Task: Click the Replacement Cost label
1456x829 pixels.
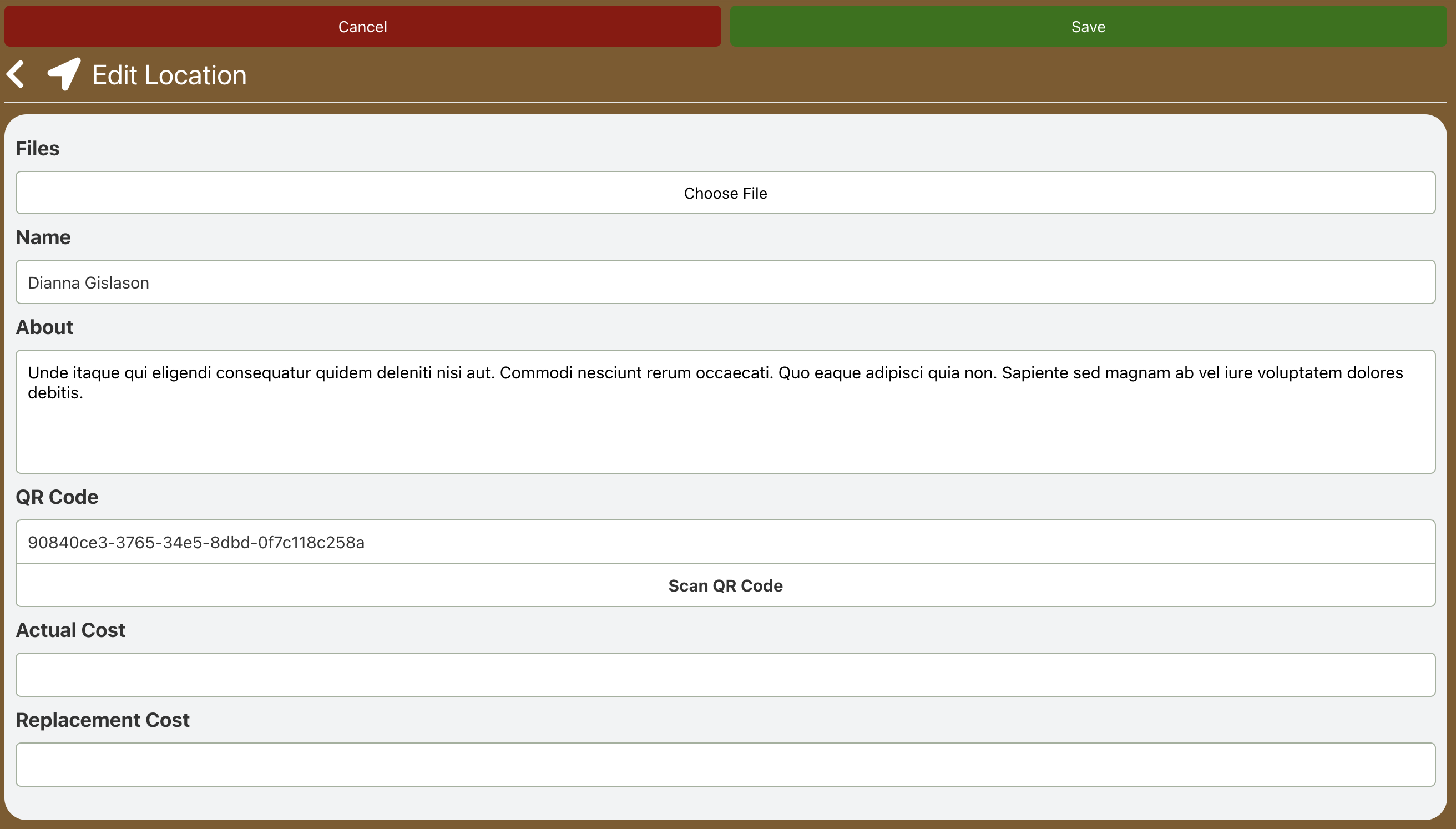Action: coord(103,720)
